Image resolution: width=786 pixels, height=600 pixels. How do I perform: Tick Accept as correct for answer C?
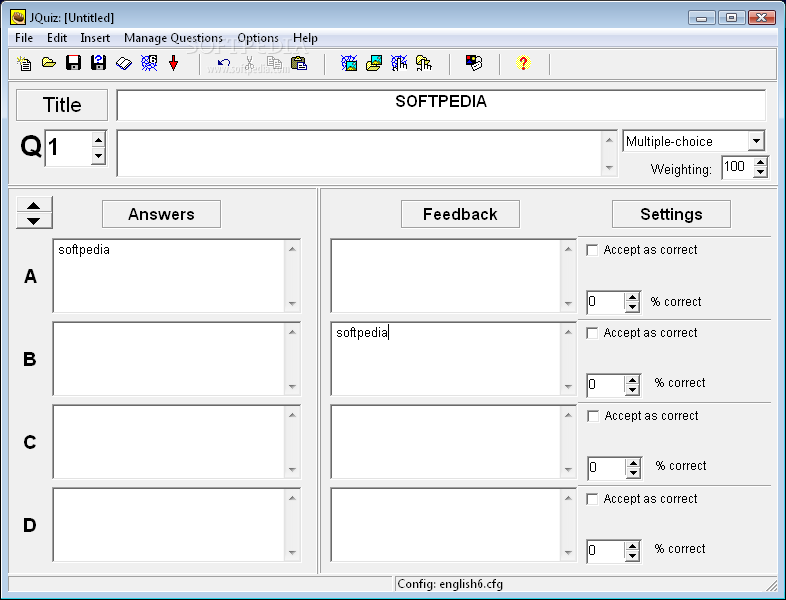[593, 416]
